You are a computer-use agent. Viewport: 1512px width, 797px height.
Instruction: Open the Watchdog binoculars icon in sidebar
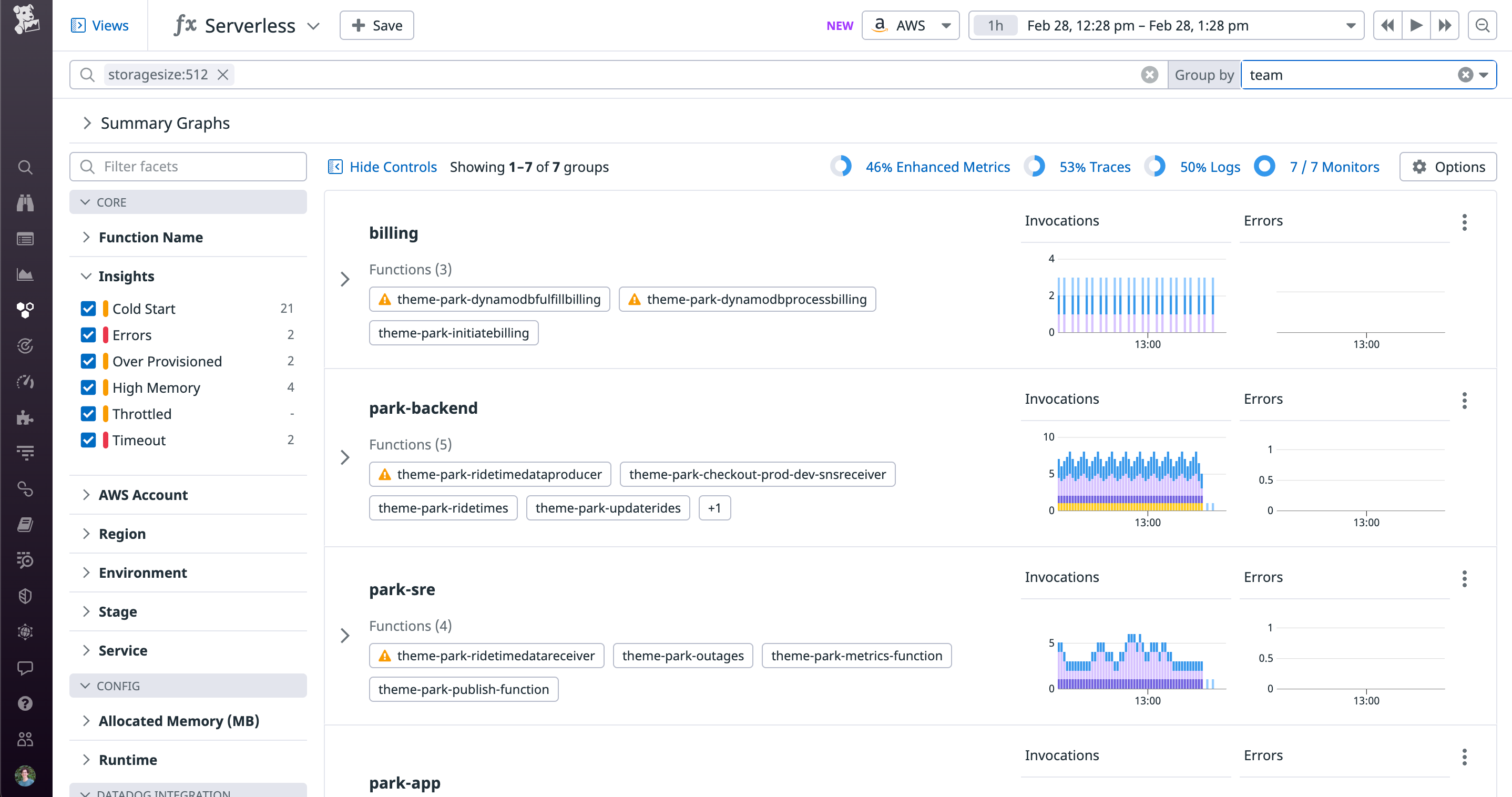point(25,203)
